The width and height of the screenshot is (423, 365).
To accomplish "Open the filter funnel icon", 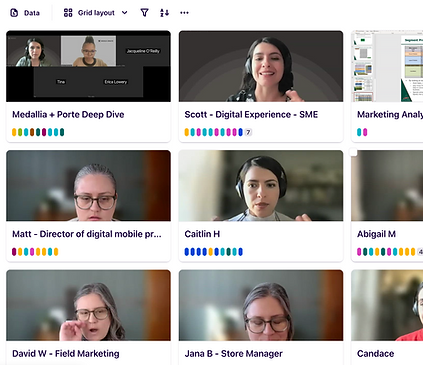I will (144, 13).
